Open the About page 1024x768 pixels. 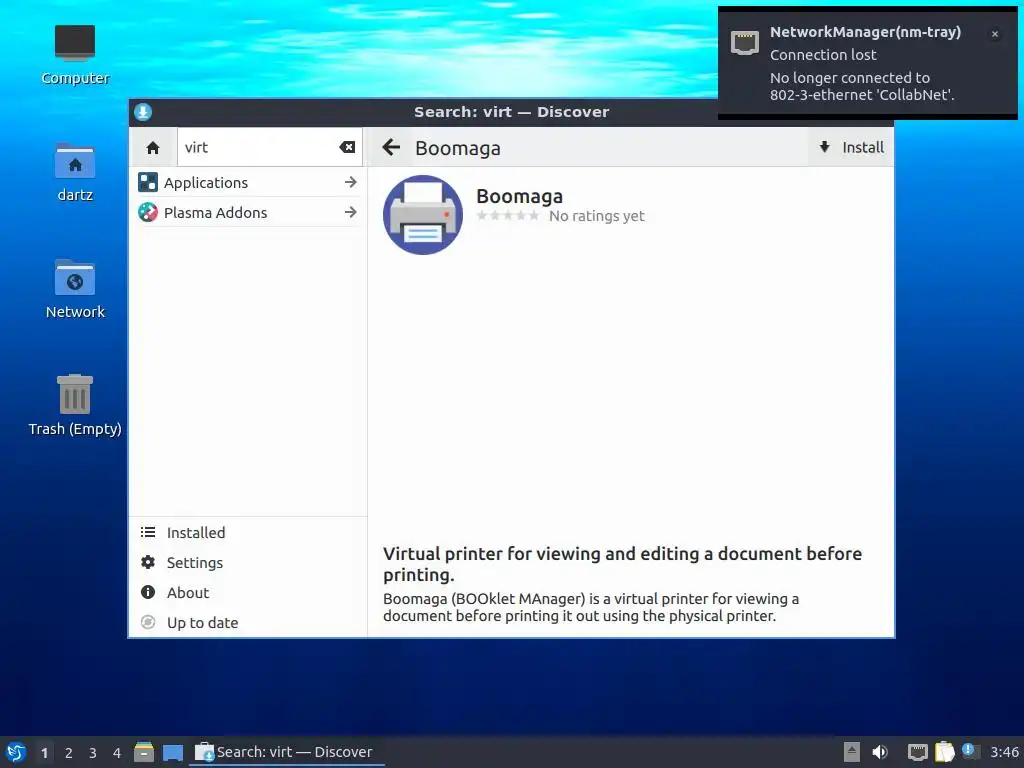click(x=248, y=592)
